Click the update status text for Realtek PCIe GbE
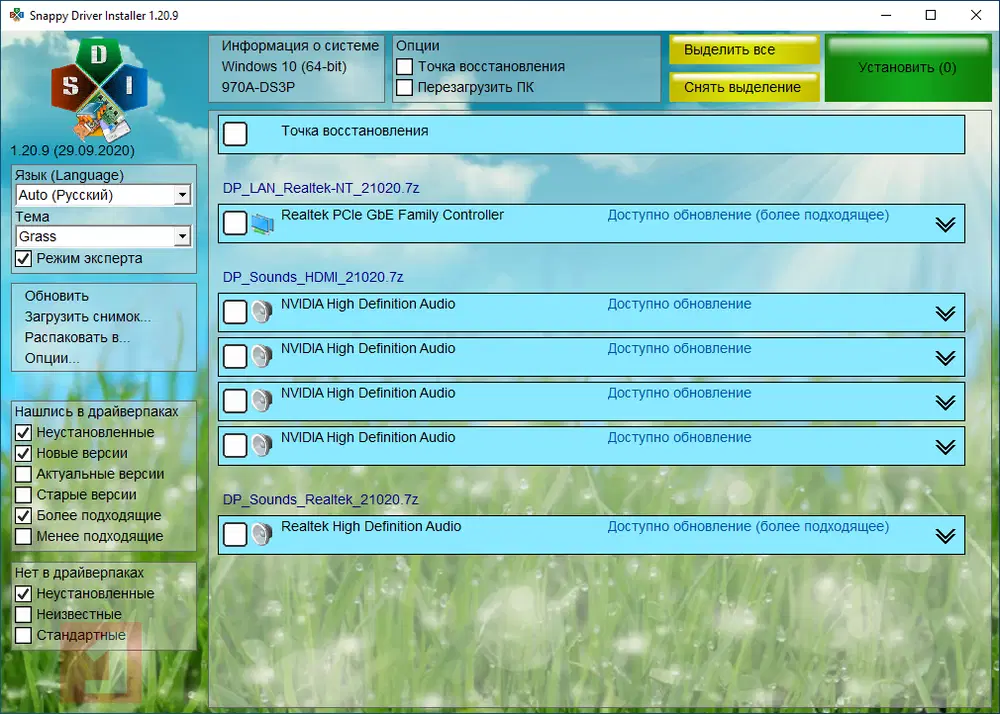 tap(748, 215)
